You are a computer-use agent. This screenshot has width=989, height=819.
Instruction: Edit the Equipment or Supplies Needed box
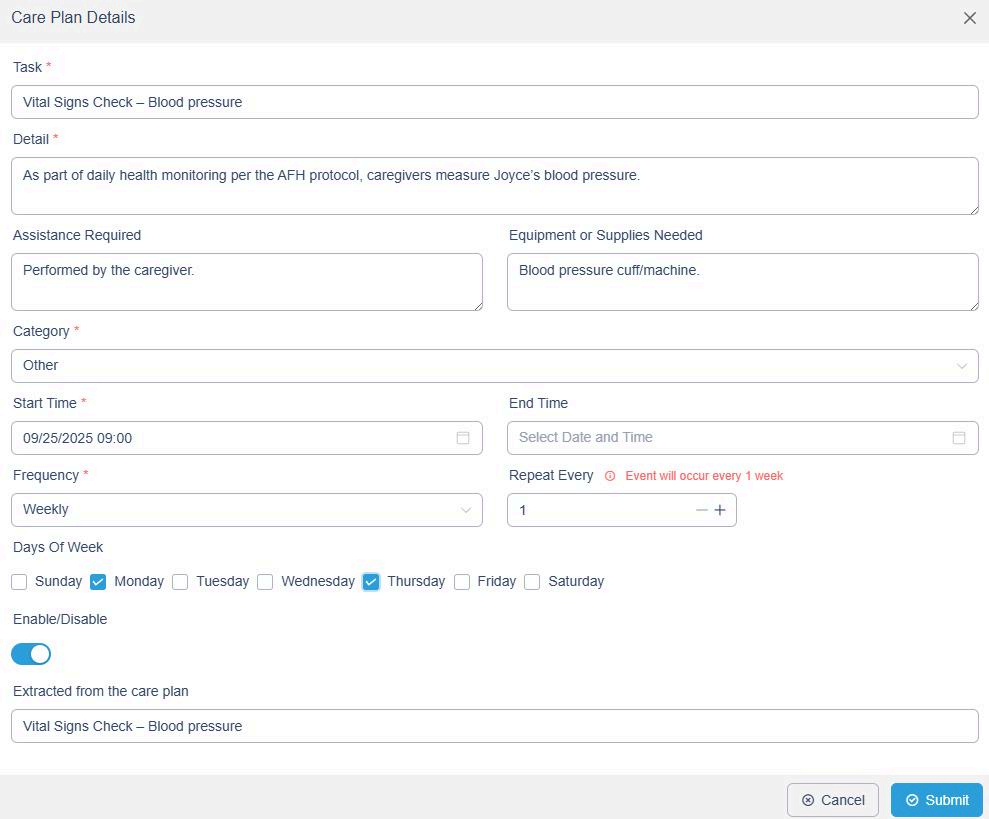coord(742,282)
